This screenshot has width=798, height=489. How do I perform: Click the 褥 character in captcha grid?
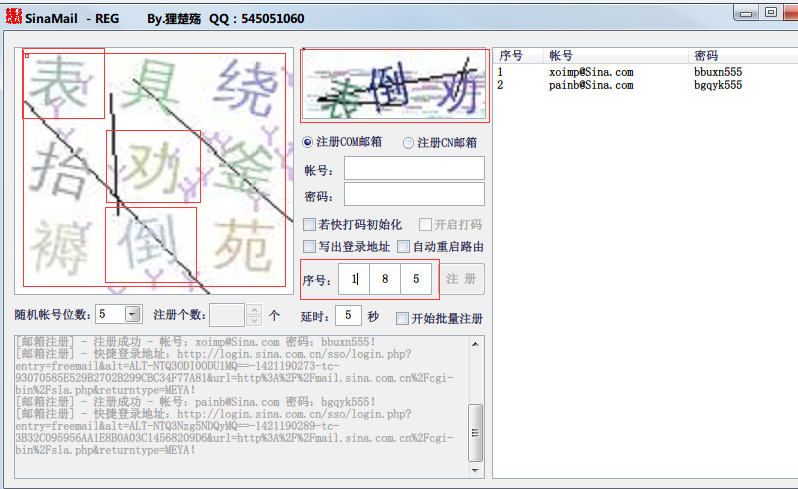(x=60, y=247)
